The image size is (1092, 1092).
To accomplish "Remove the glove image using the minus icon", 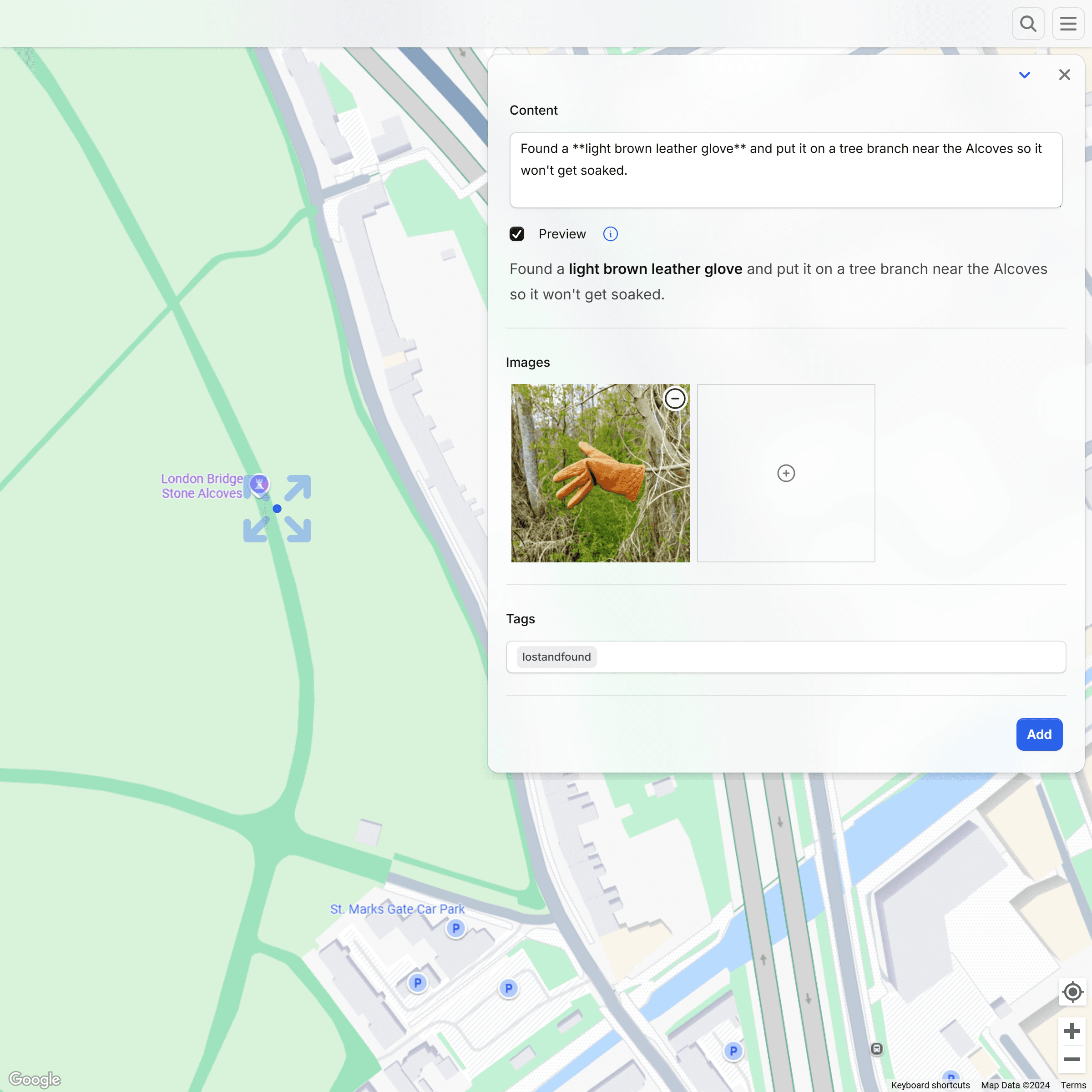I will [675, 399].
